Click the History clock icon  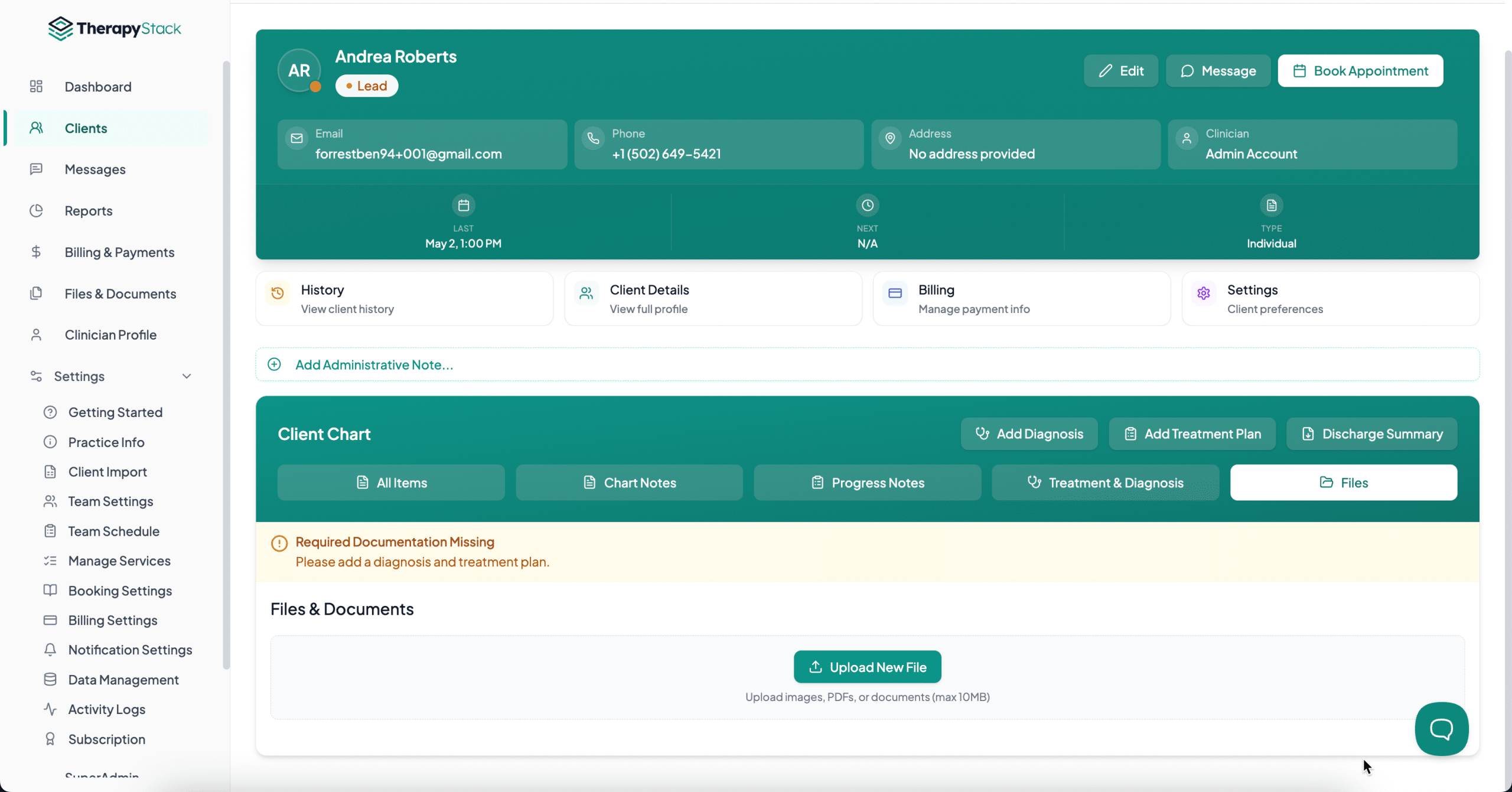tap(278, 292)
